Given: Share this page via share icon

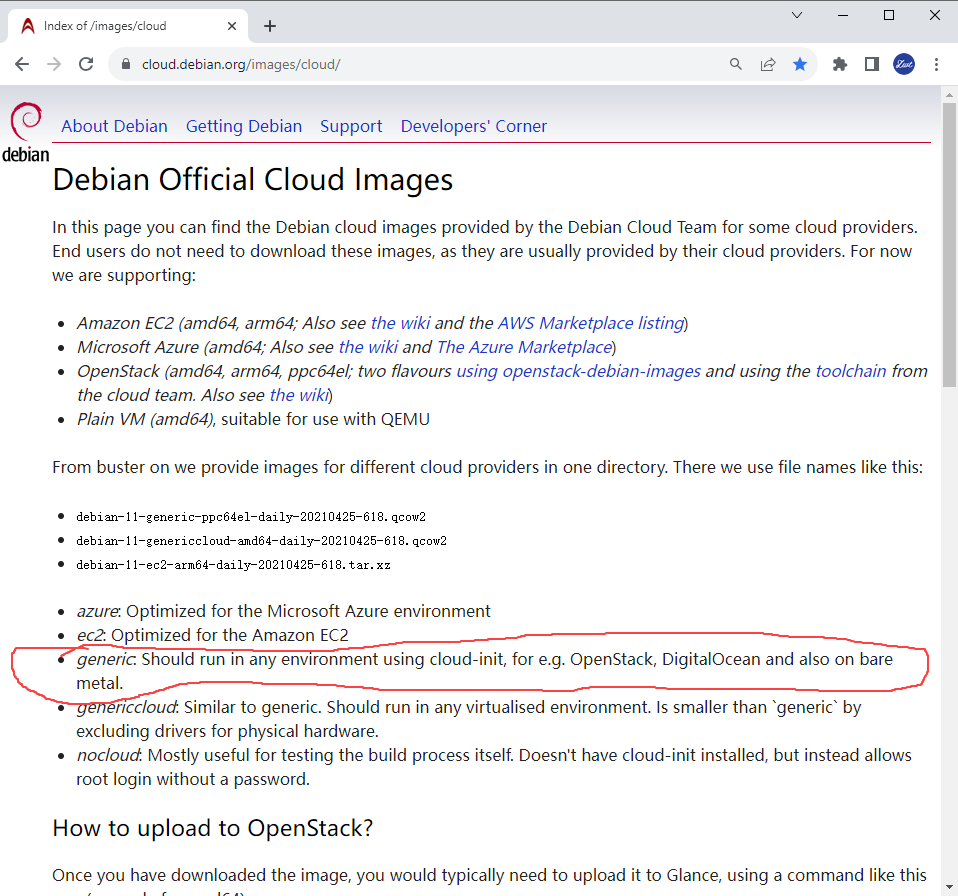Looking at the screenshot, I should tap(768, 64).
